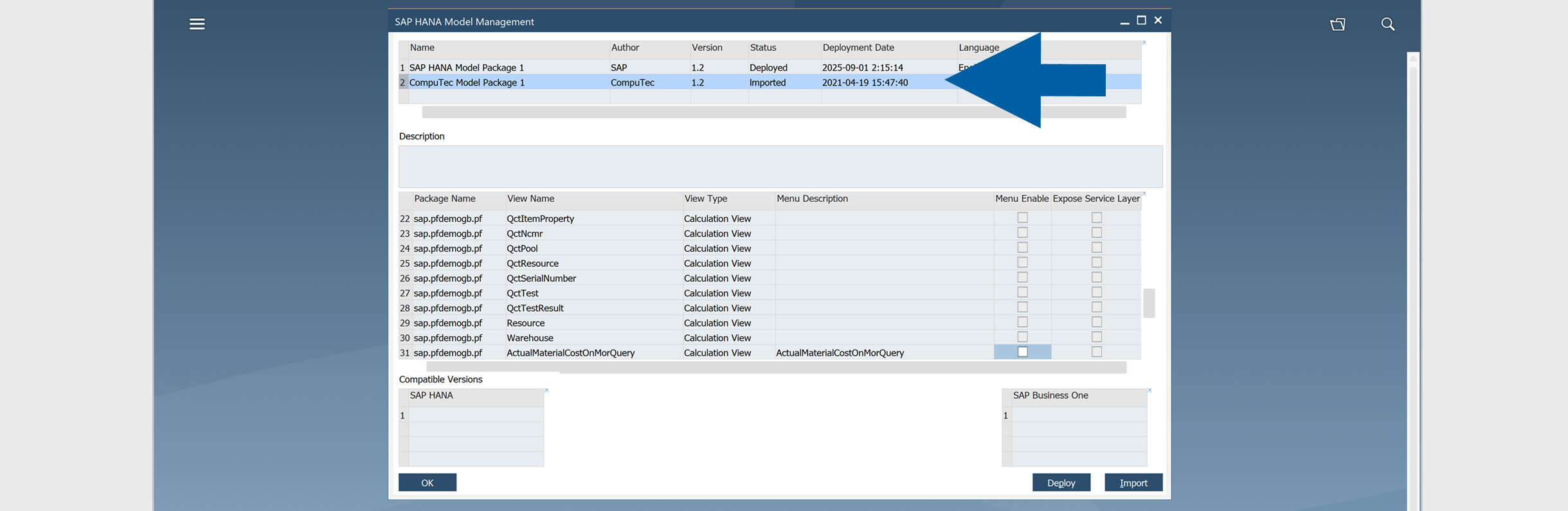Toggle Expose Service Layer for Resource row

(x=1097, y=322)
